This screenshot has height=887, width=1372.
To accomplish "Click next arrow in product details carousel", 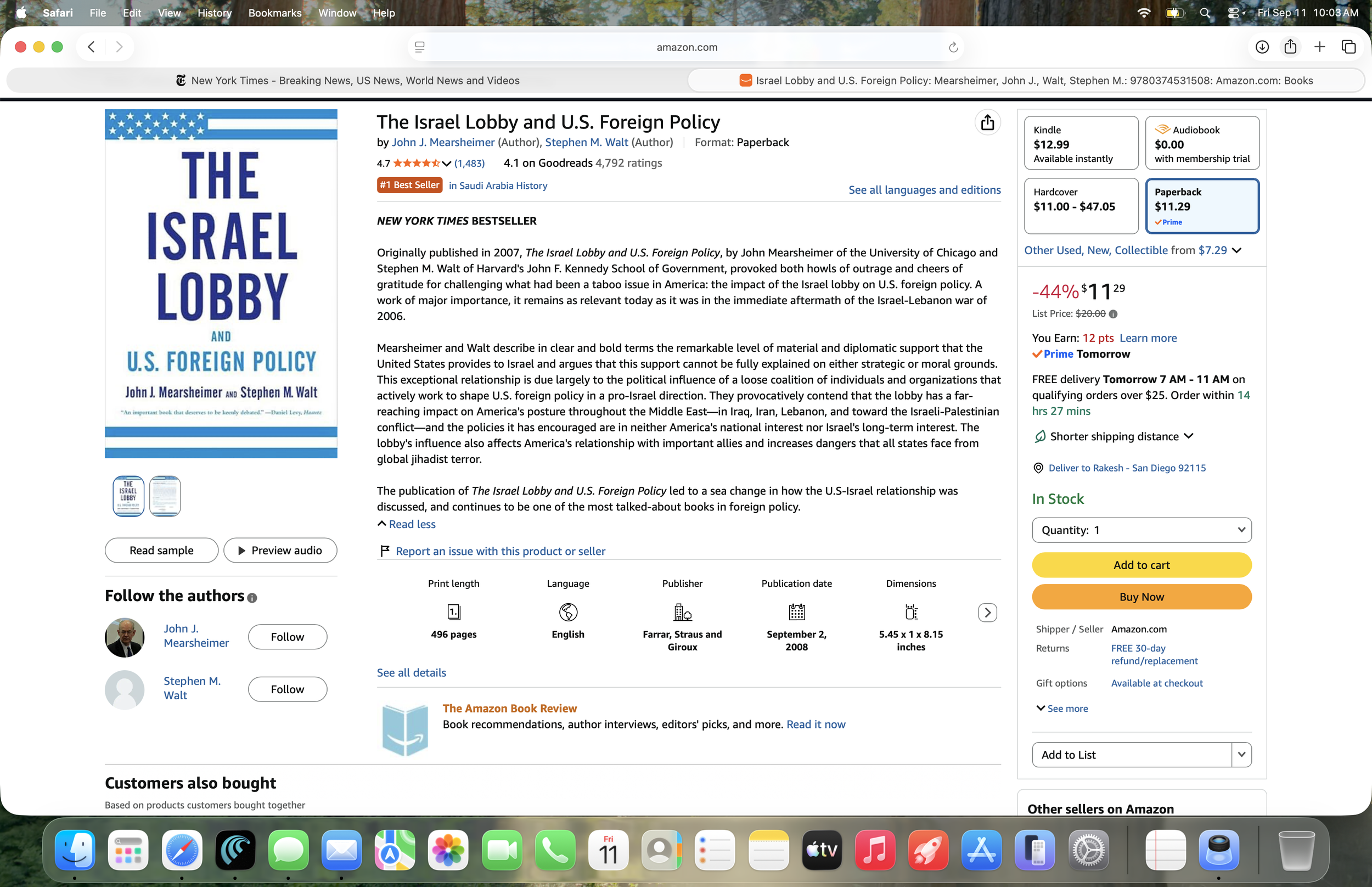I will click(987, 612).
